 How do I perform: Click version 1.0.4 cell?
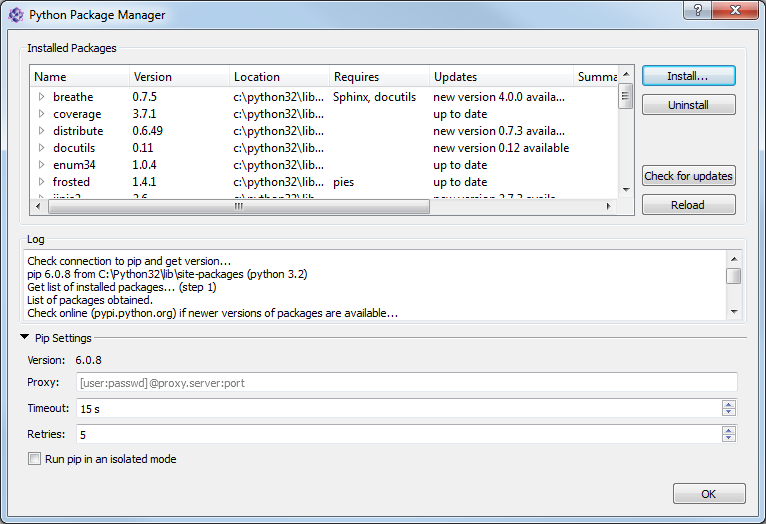[x=144, y=165]
